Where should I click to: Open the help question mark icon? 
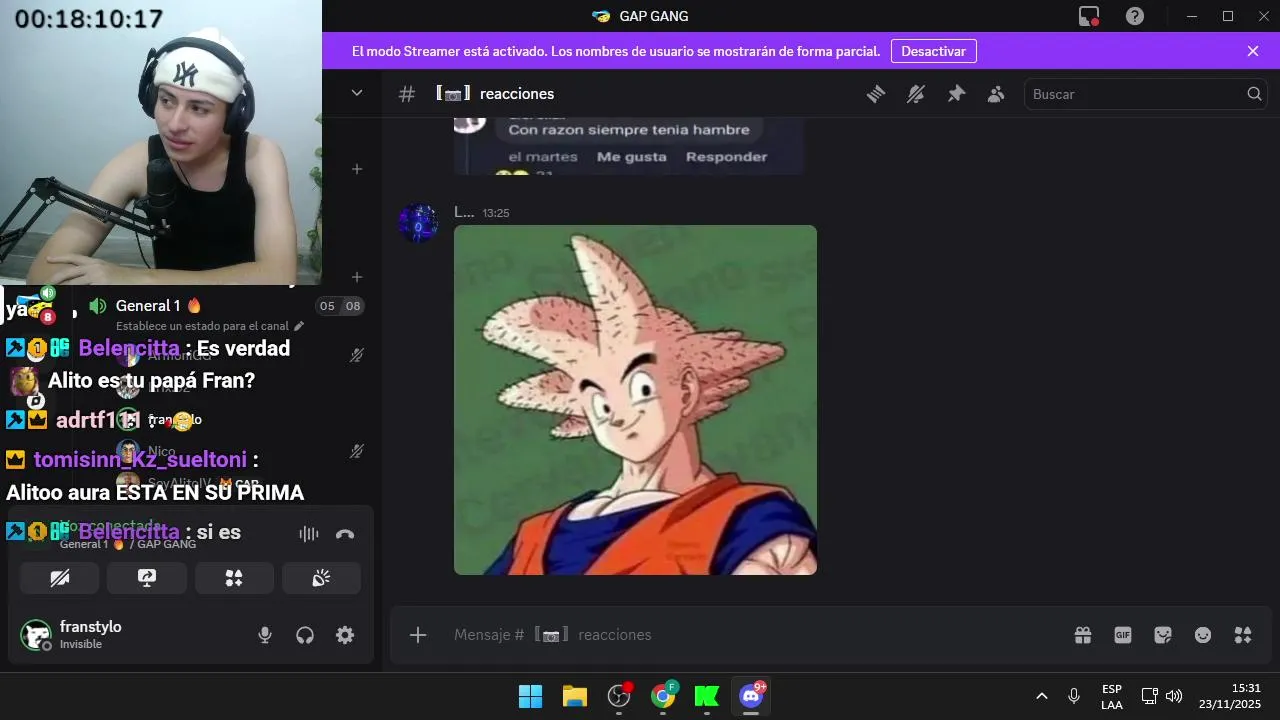coord(1135,16)
